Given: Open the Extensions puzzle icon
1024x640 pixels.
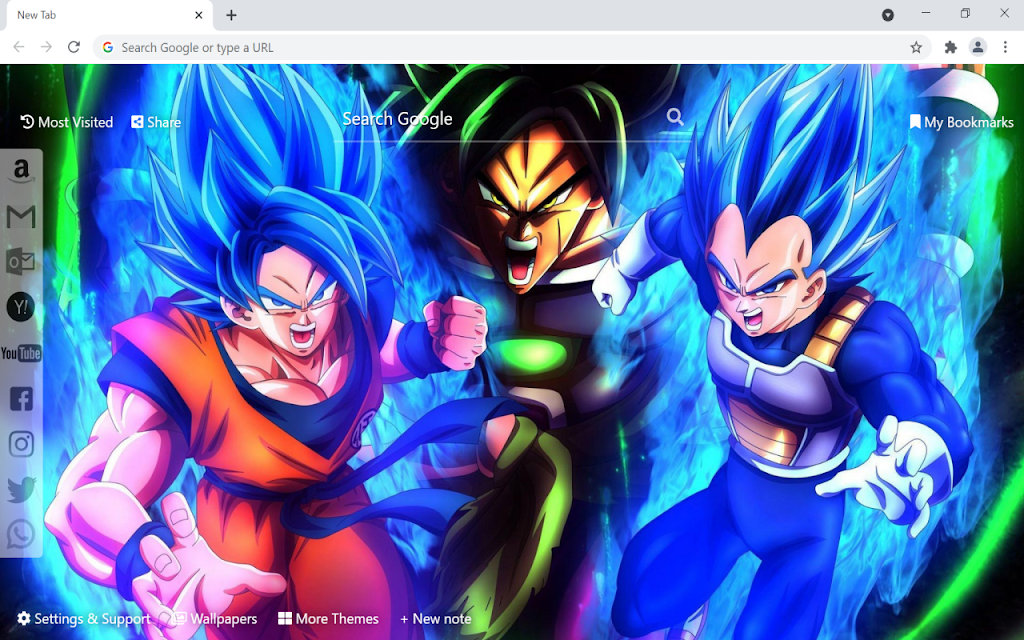Looking at the screenshot, I should pos(951,47).
